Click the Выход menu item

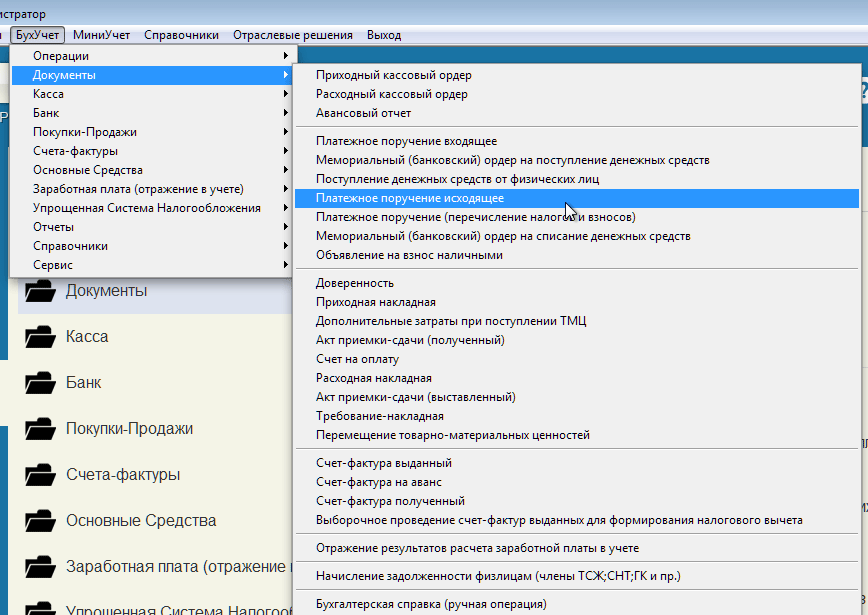384,35
